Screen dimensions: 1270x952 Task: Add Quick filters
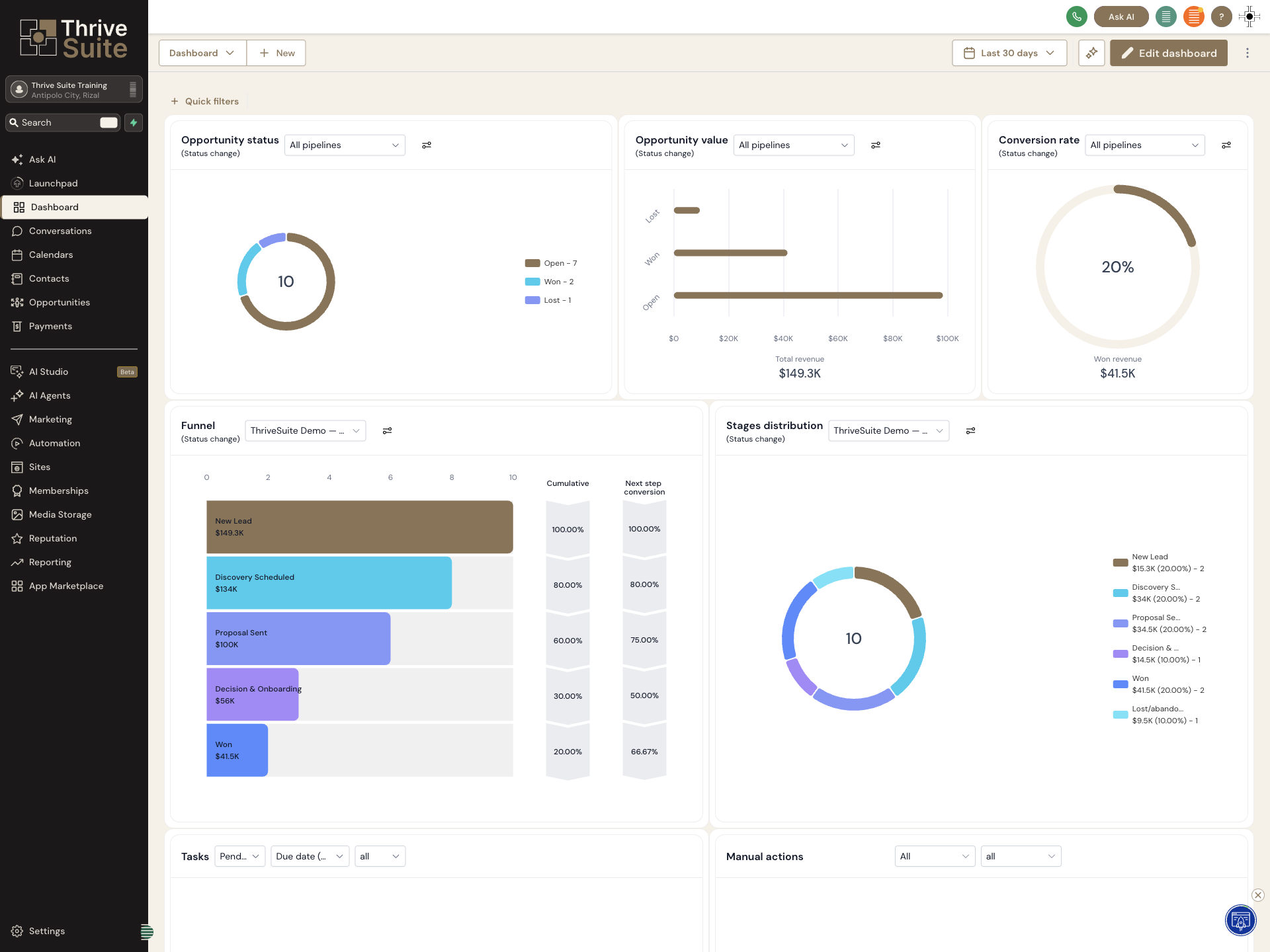pos(204,101)
